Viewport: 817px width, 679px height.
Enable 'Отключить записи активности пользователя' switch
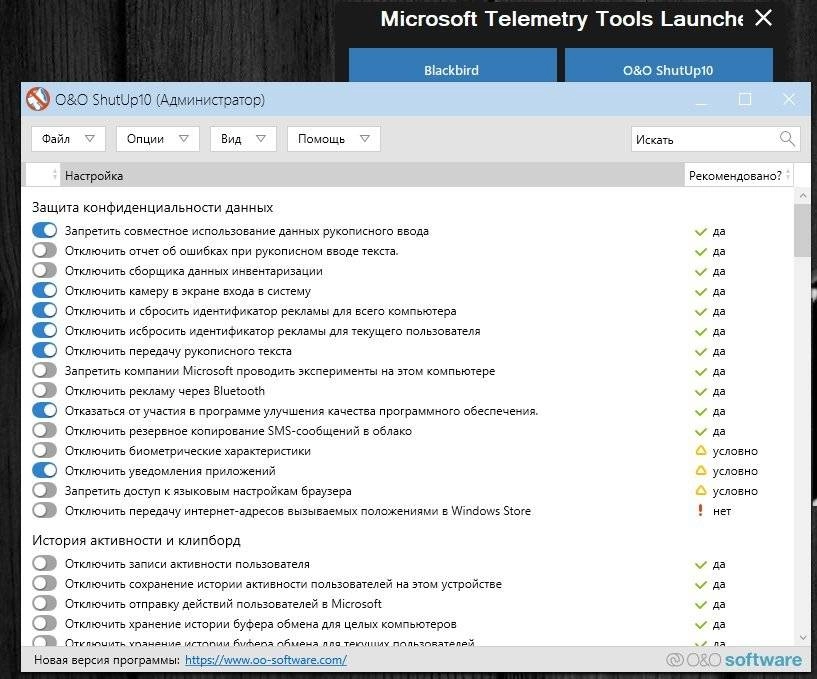tap(44, 563)
